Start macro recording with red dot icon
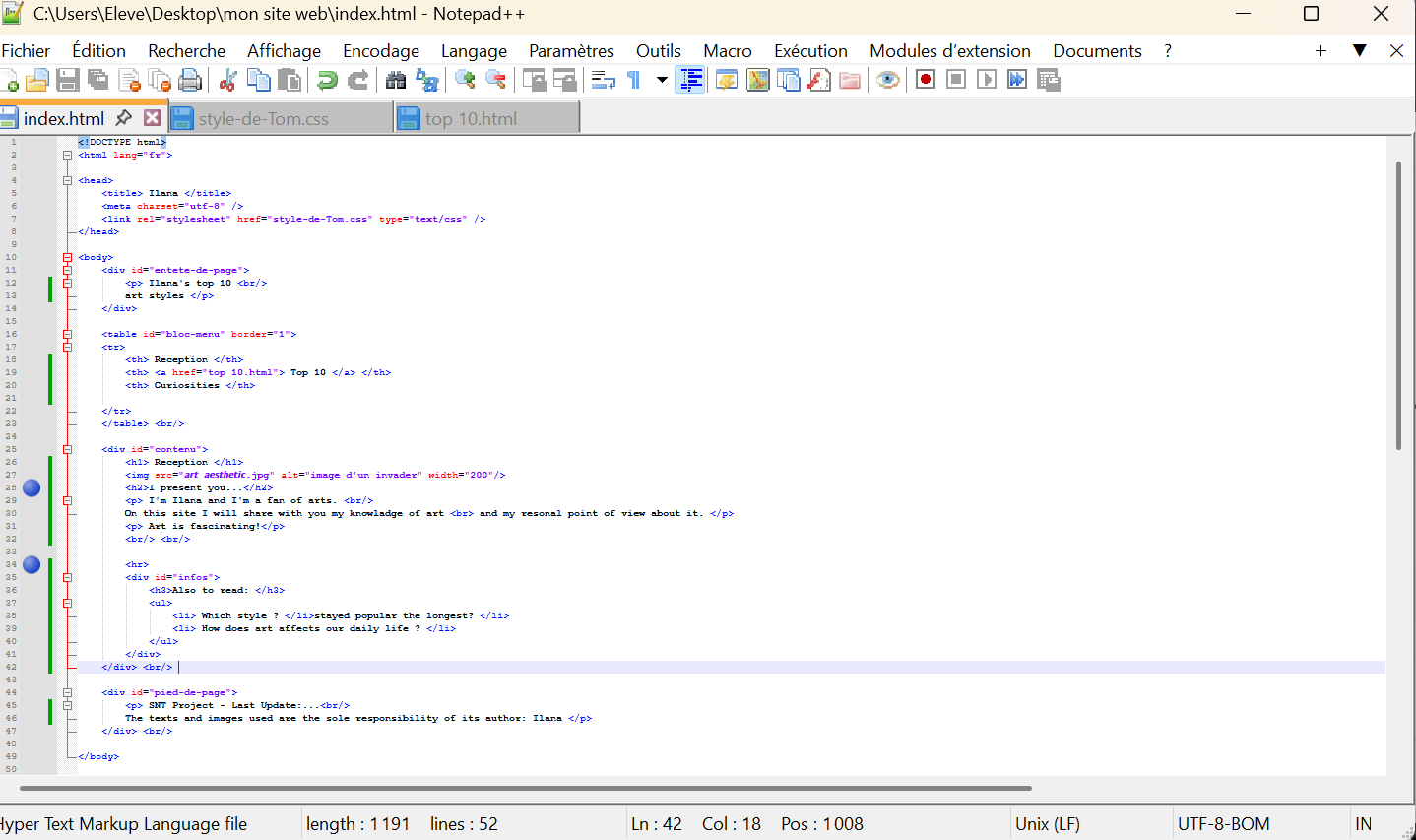The width and height of the screenshot is (1416, 840). [925, 80]
